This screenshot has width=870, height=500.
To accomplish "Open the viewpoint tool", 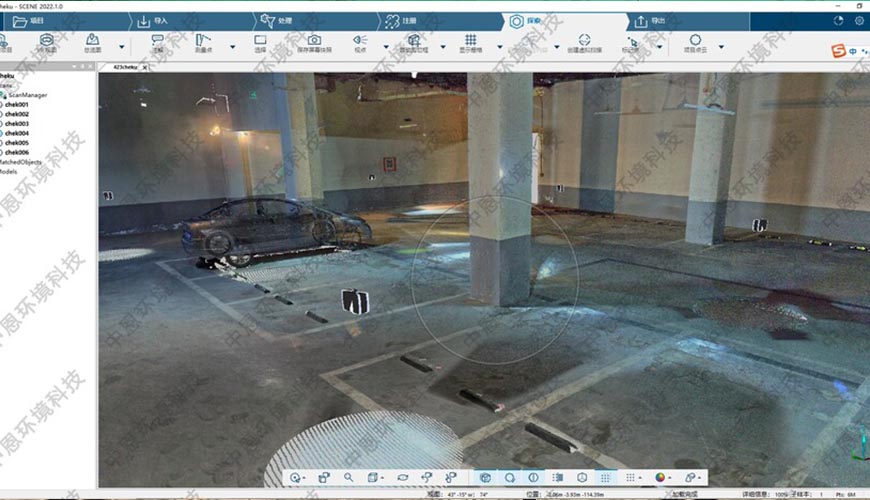I will coord(360,43).
